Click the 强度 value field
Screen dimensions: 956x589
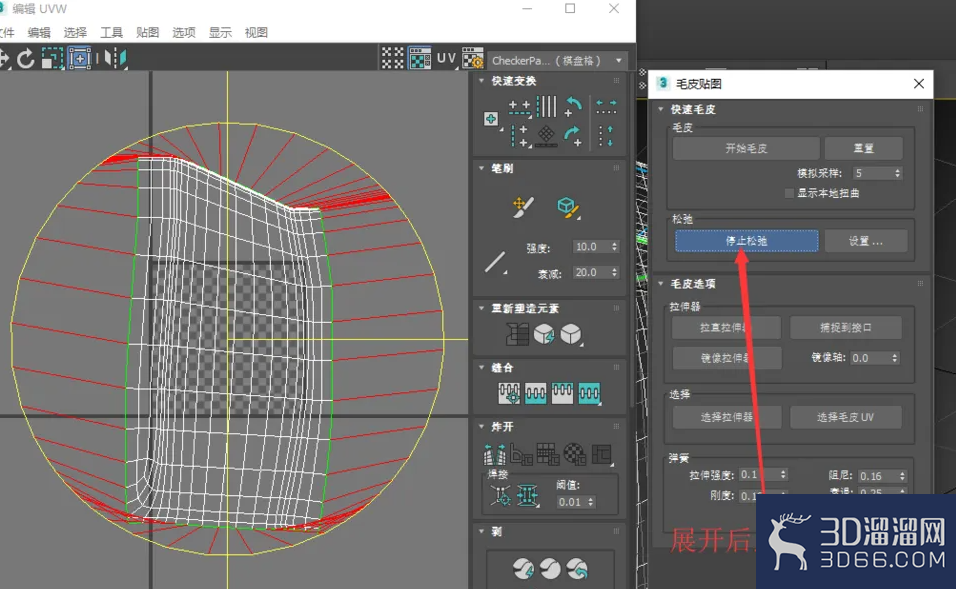tap(590, 247)
